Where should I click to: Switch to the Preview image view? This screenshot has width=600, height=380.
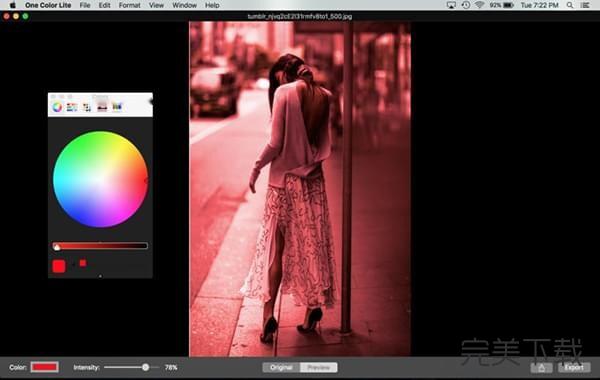click(x=319, y=367)
